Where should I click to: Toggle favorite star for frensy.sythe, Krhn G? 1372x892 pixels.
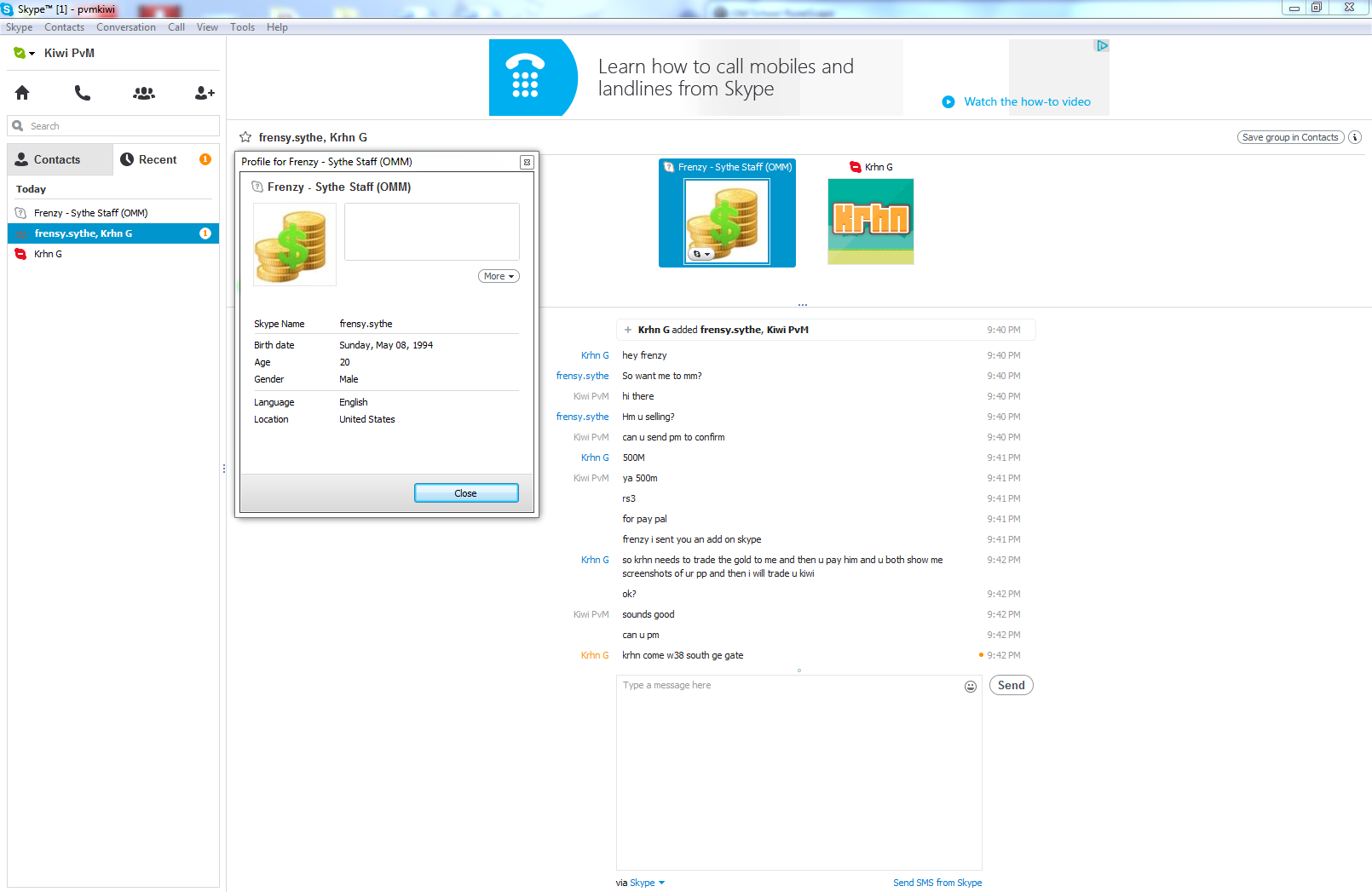245,137
